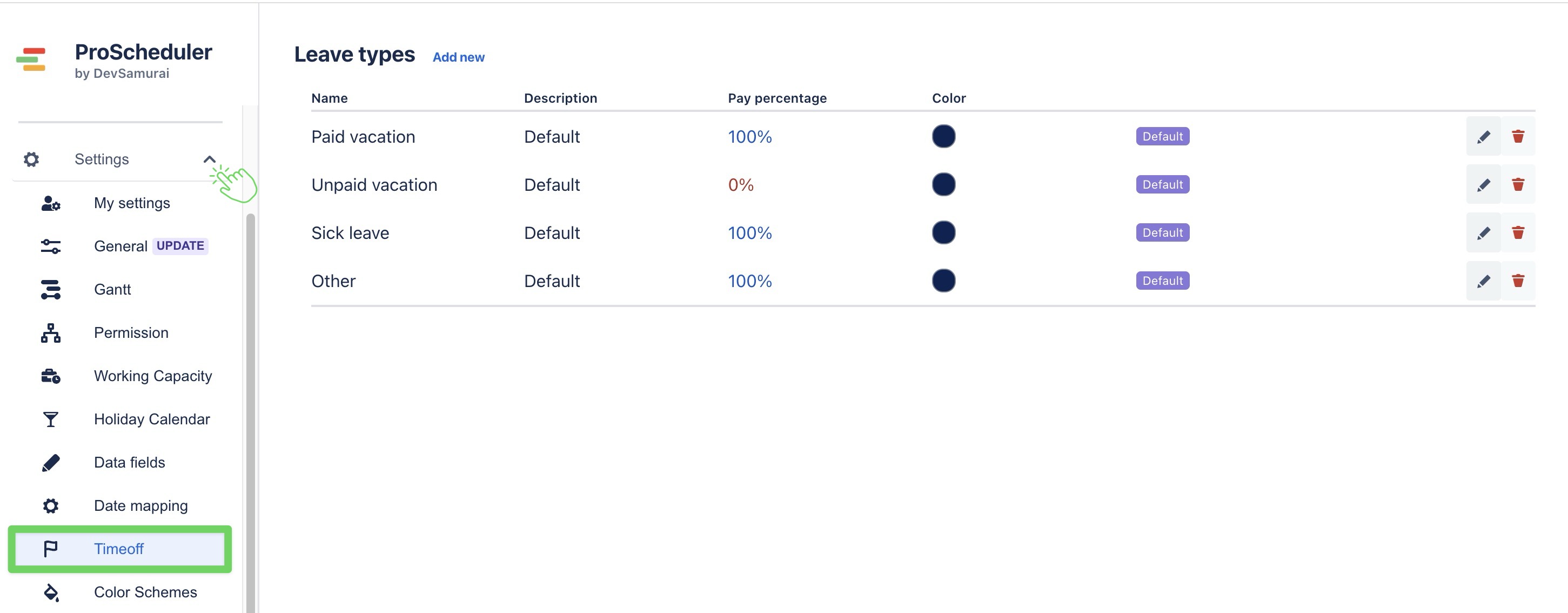Open the Timeoff settings page
1568x613 pixels.
coord(120,549)
